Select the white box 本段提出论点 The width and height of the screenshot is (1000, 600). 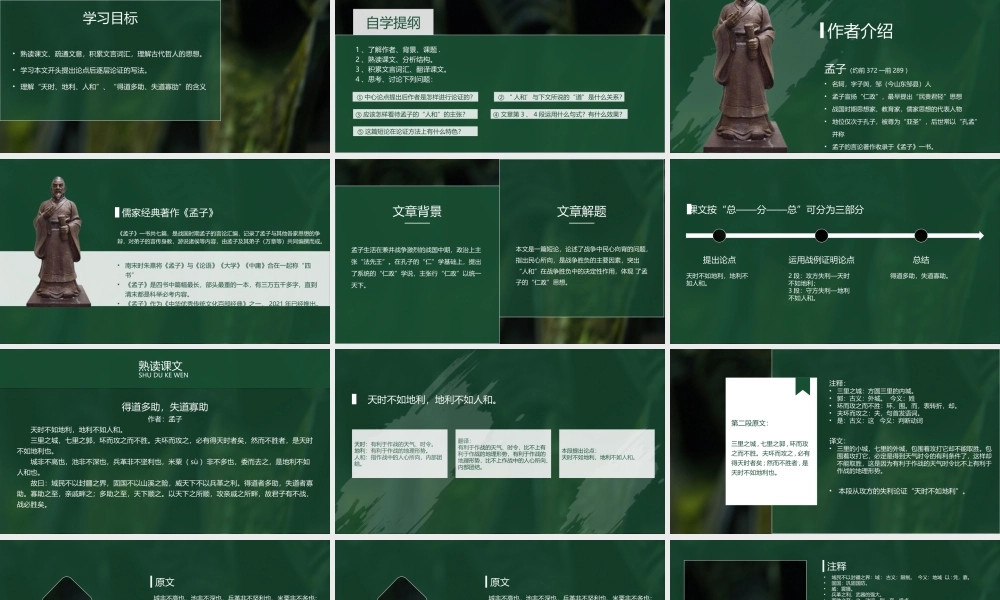click(x=607, y=453)
